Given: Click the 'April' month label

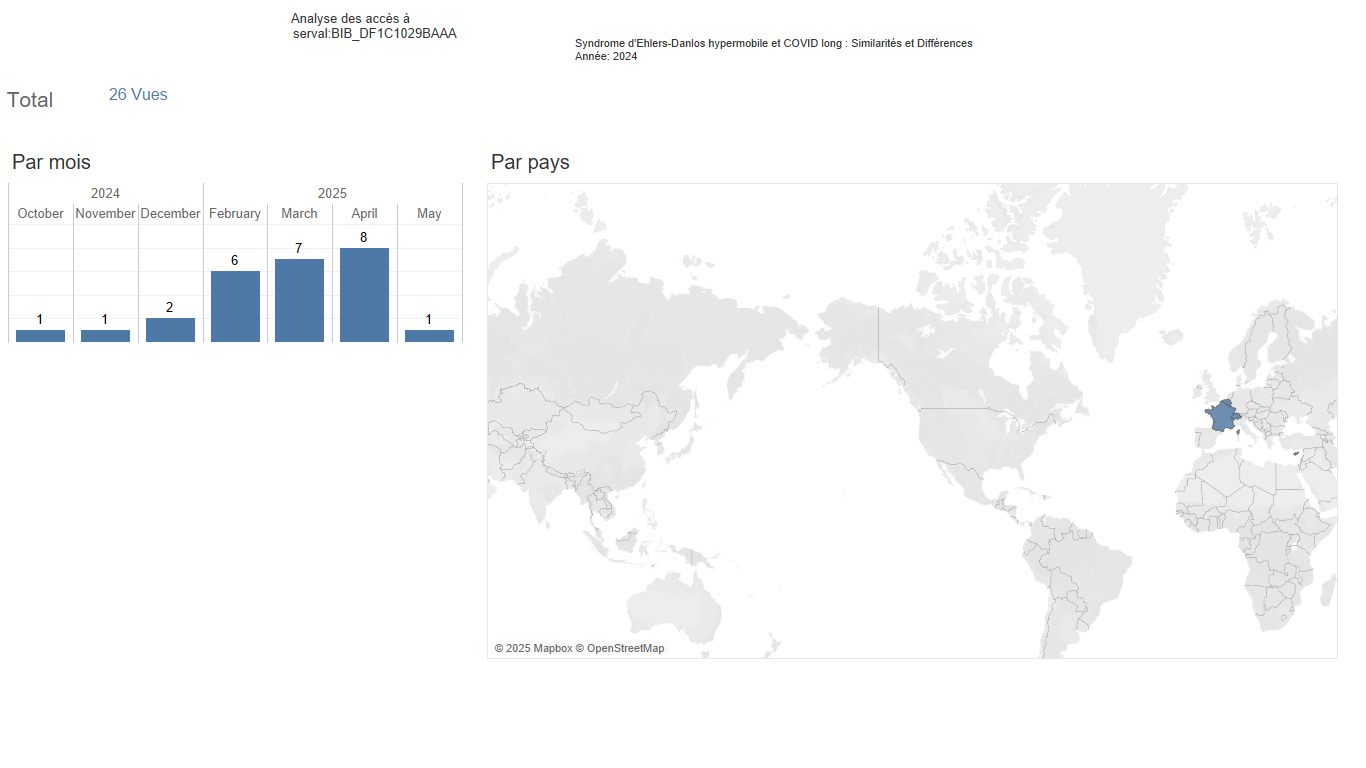Looking at the screenshot, I should 364,213.
